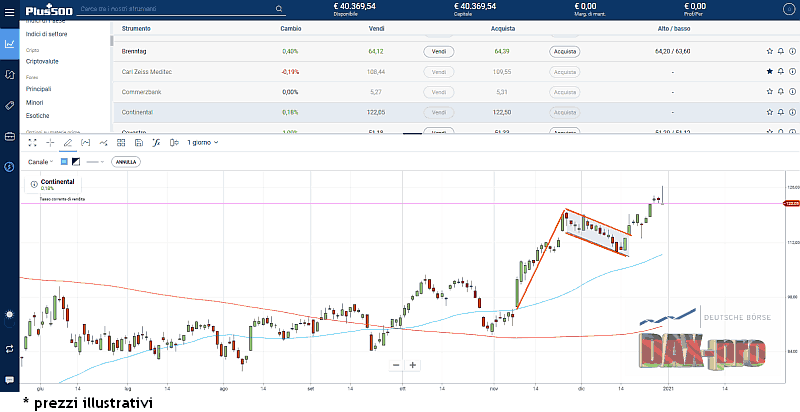Select Indici di settore category

click(46, 34)
